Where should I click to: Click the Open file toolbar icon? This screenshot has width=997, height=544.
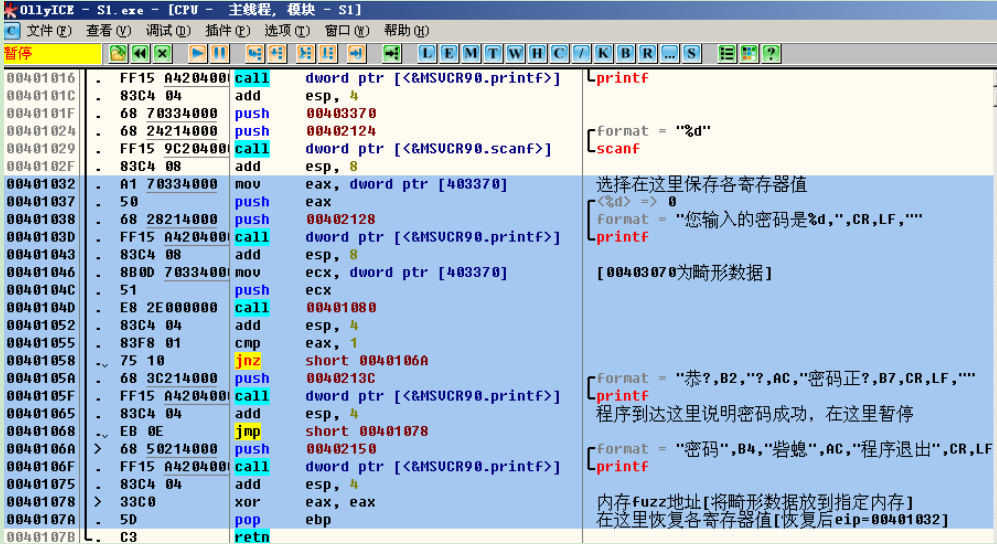pos(118,53)
